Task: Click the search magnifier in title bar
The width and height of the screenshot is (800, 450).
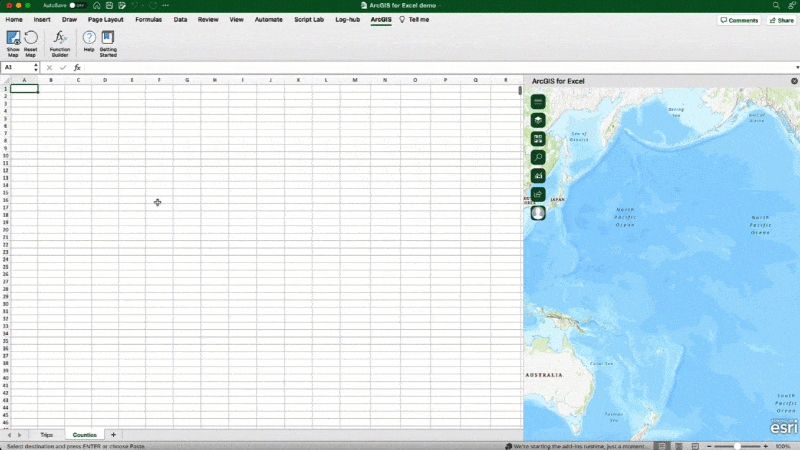Action: [776, 5]
